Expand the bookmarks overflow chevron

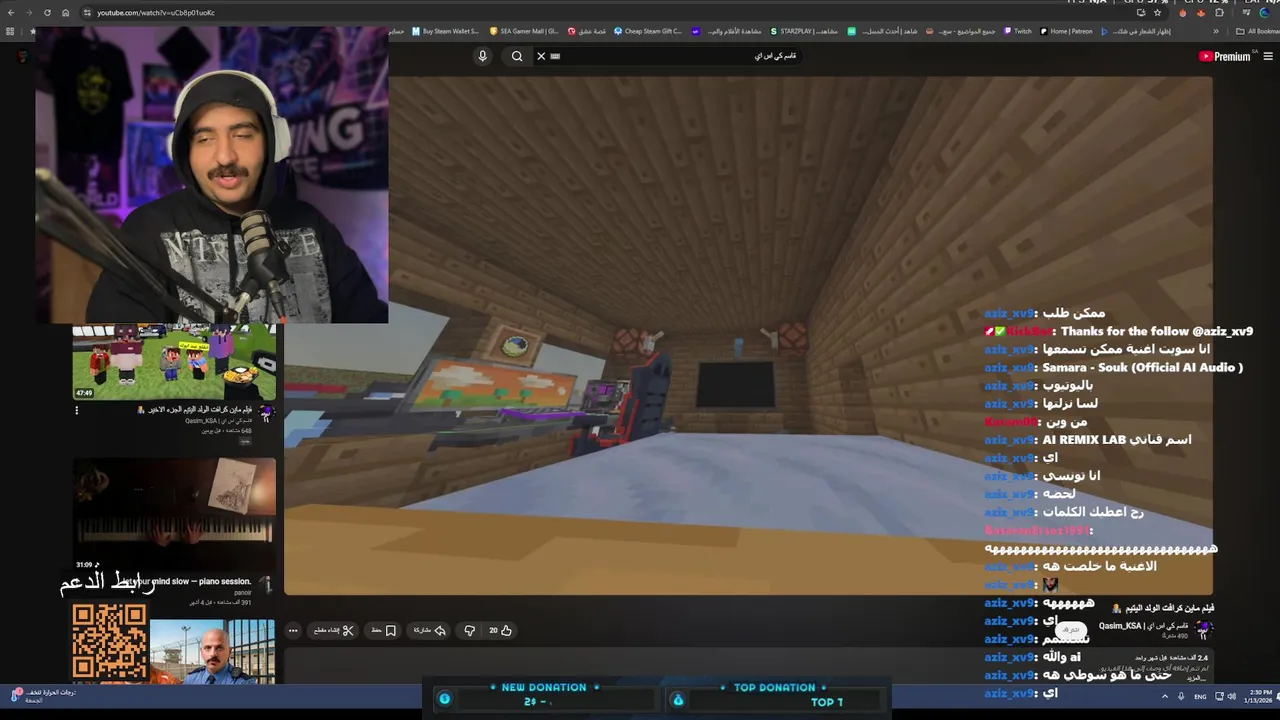1216,31
